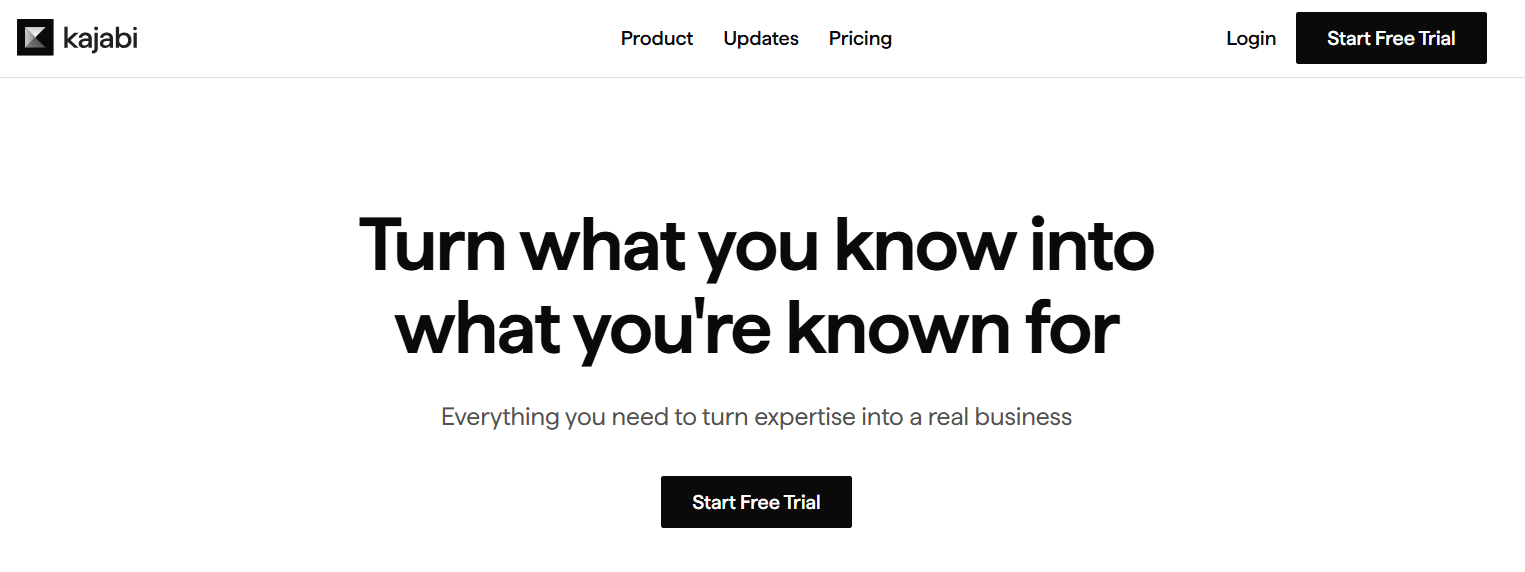Image resolution: width=1525 pixels, height=572 pixels.
Task: Go to the Updates page
Action: pos(761,39)
